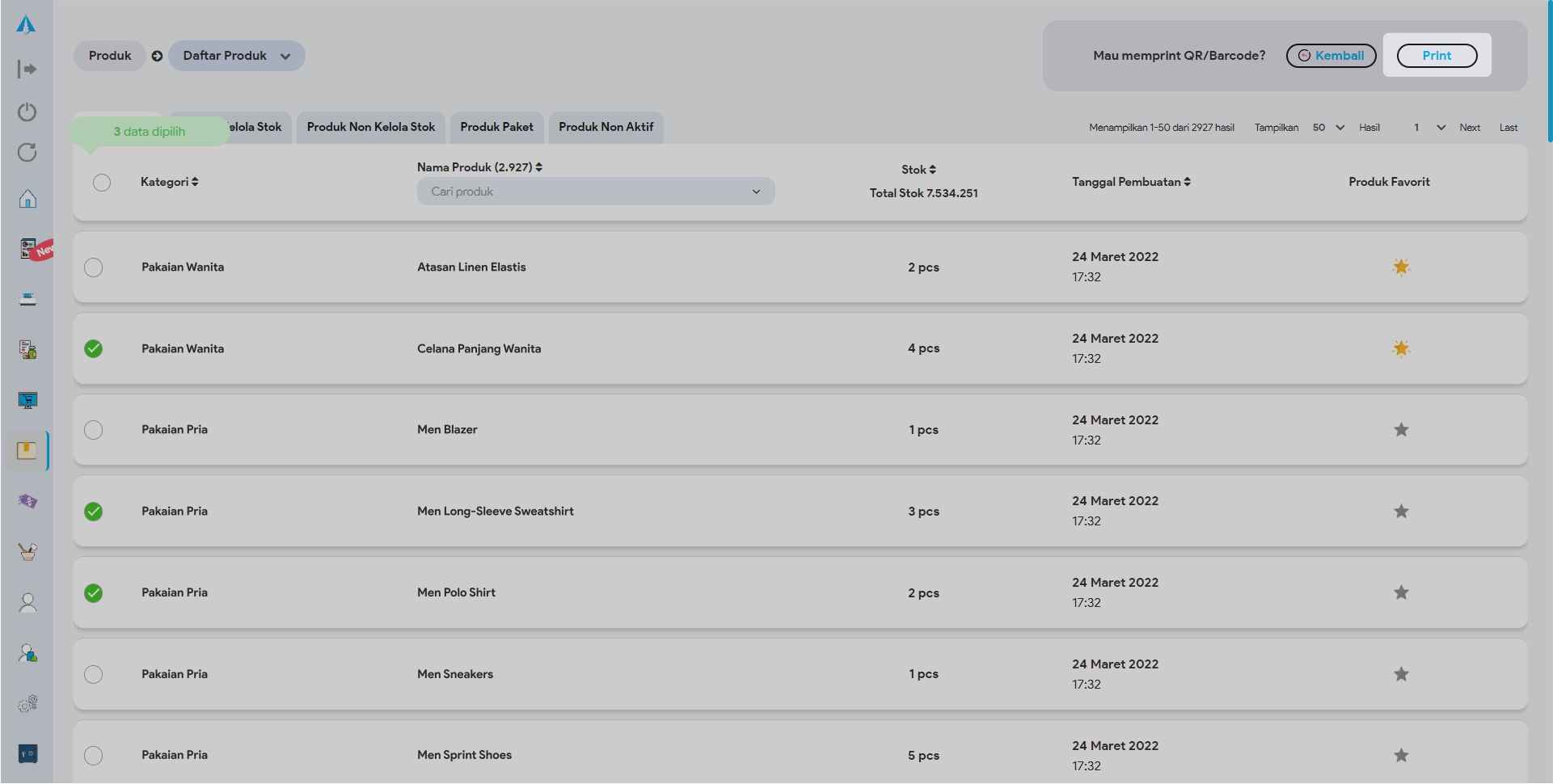Switch to the Produk Non Aktif tab
The image size is (1553, 784).
click(x=606, y=127)
